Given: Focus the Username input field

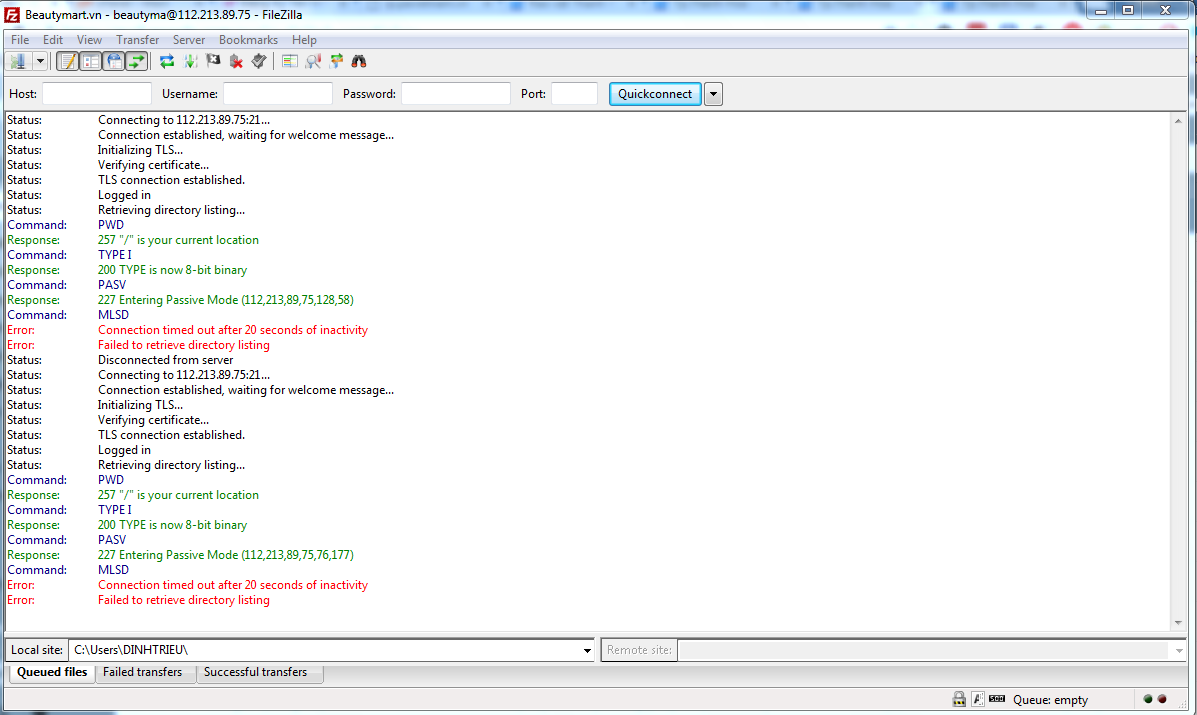Looking at the screenshot, I should [278, 94].
